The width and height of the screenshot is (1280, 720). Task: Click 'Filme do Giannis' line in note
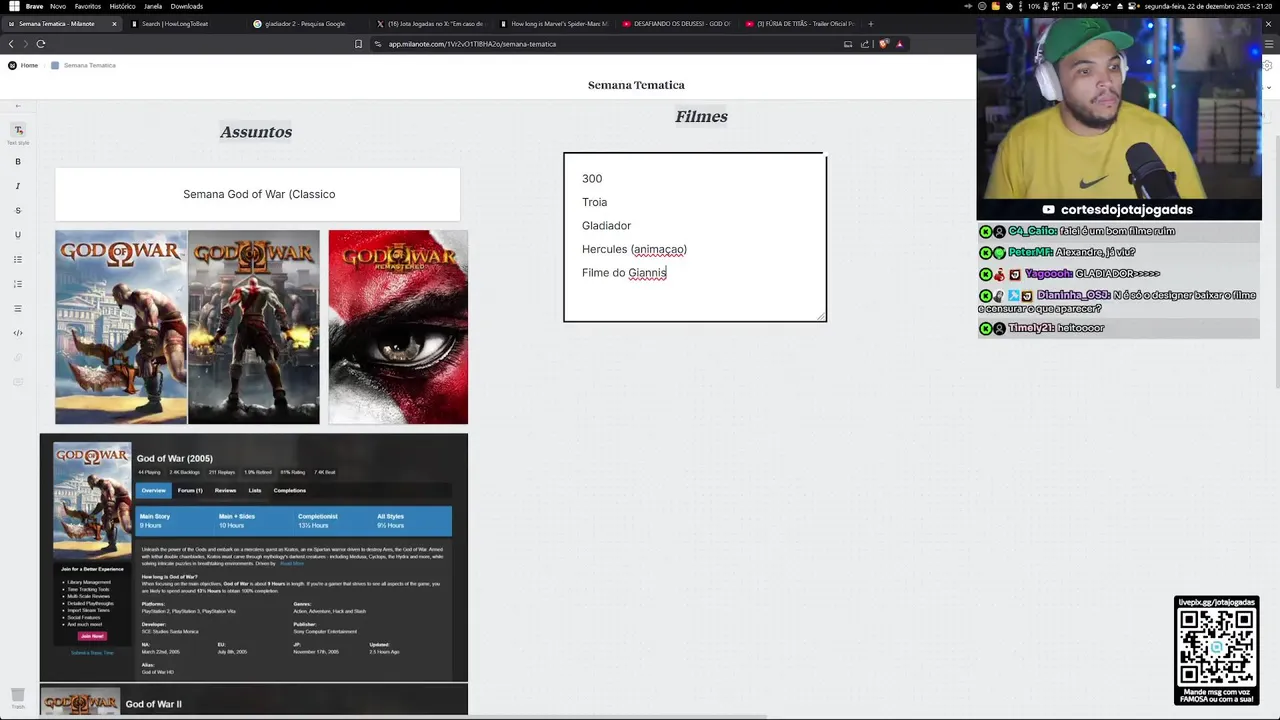(624, 273)
